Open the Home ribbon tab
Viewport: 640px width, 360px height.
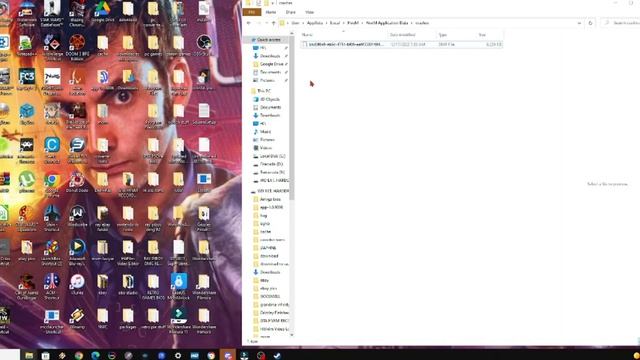[x=271, y=12]
